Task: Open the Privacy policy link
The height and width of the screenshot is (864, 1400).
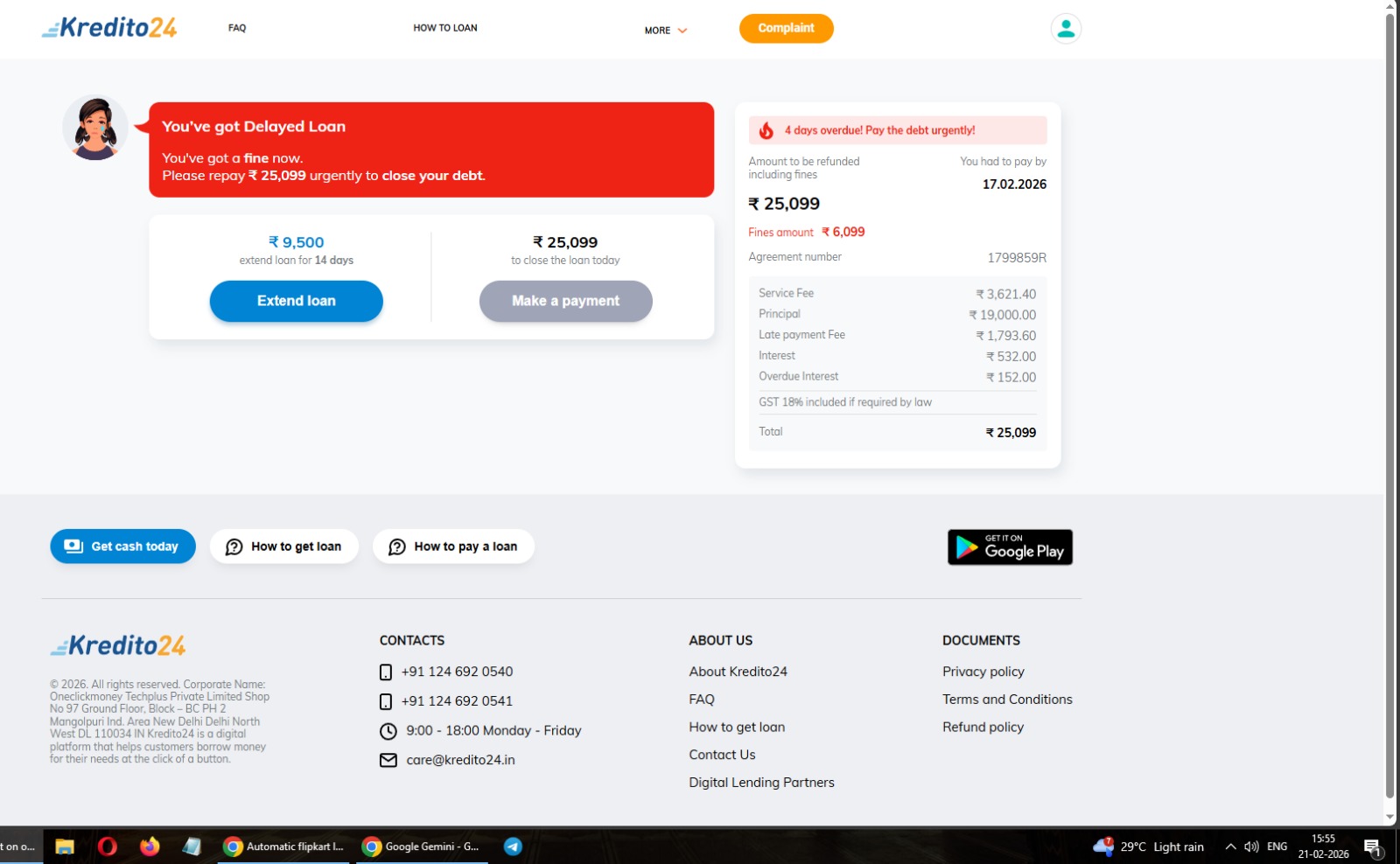Action: coord(983,672)
